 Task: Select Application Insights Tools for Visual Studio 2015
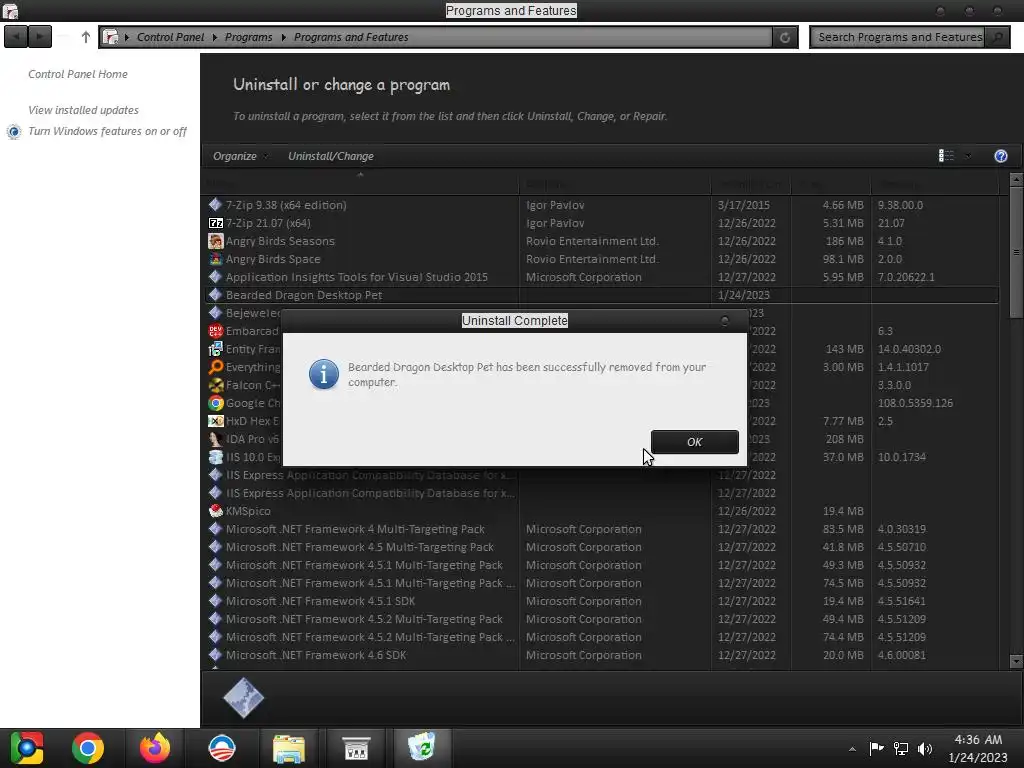(x=600, y=277)
